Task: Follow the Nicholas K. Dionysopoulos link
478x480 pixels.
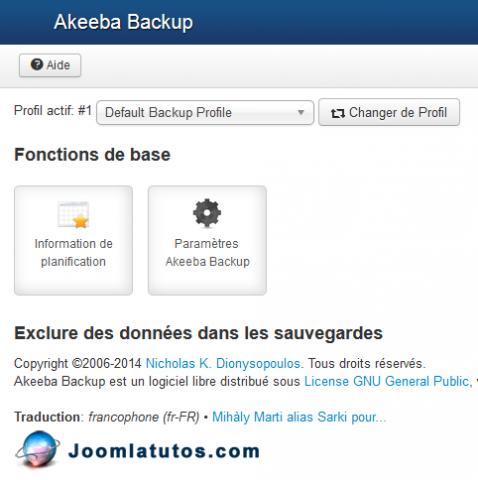Action: pyautogui.click(x=224, y=363)
